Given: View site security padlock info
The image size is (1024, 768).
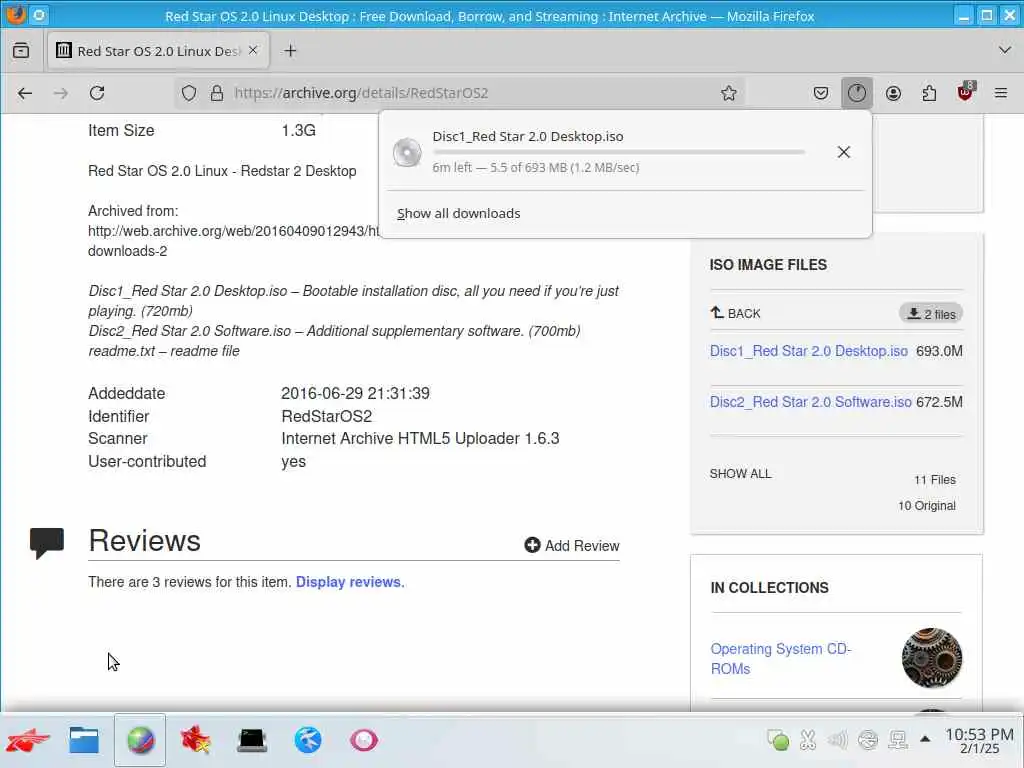Looking at the screenshot, I should 217,93.
